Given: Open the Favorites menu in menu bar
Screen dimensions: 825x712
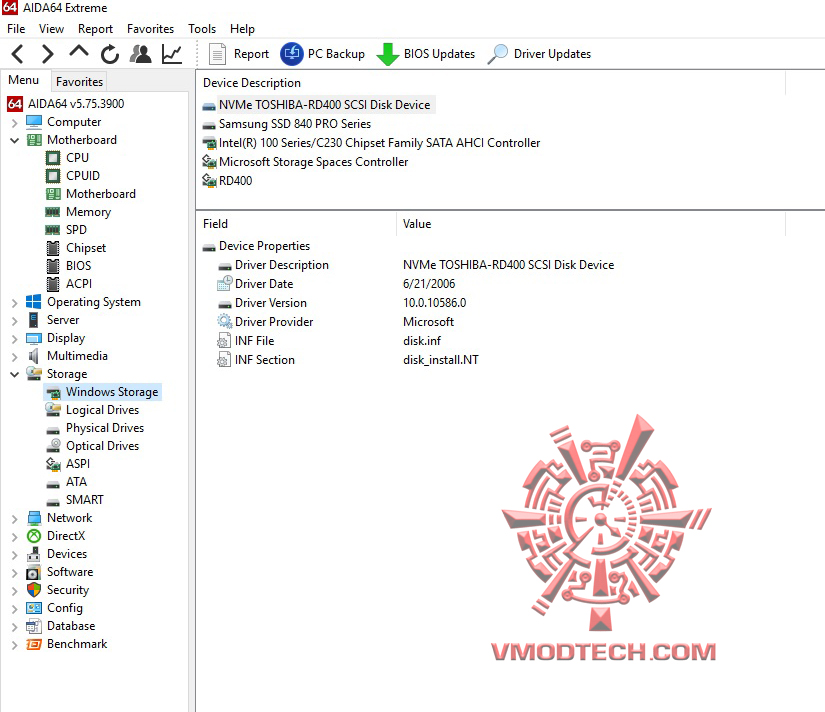Looking at the screenshot, I should (150, 29).
